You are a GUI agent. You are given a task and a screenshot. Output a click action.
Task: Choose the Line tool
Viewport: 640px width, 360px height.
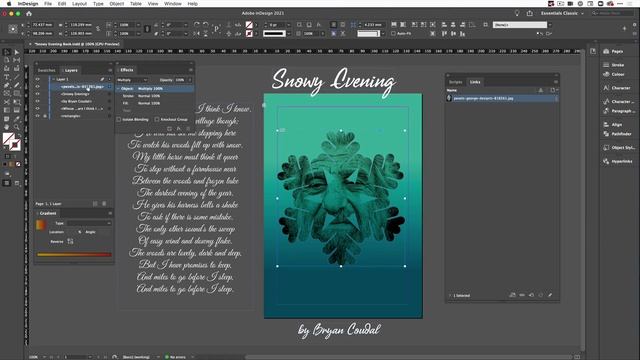[x=16, y=77]
